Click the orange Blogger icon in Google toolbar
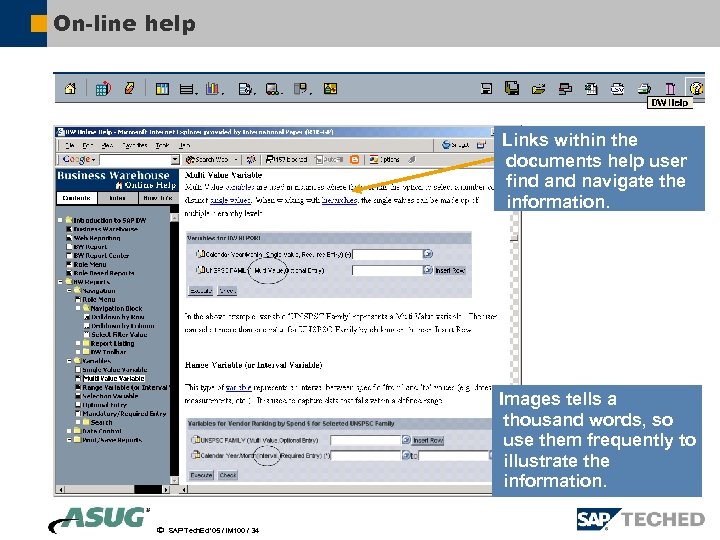Viewport: 720px width, 540px height. [x=354, y=159]
